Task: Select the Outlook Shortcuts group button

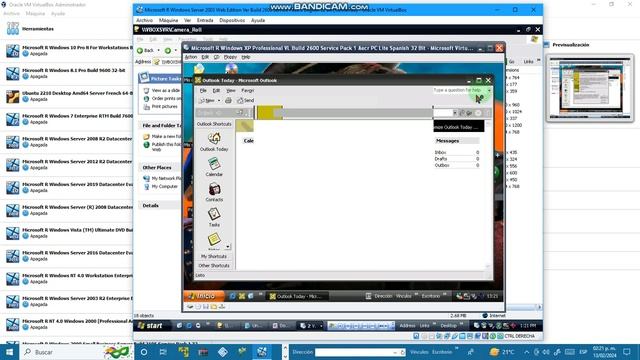Action: pos(214,124)
